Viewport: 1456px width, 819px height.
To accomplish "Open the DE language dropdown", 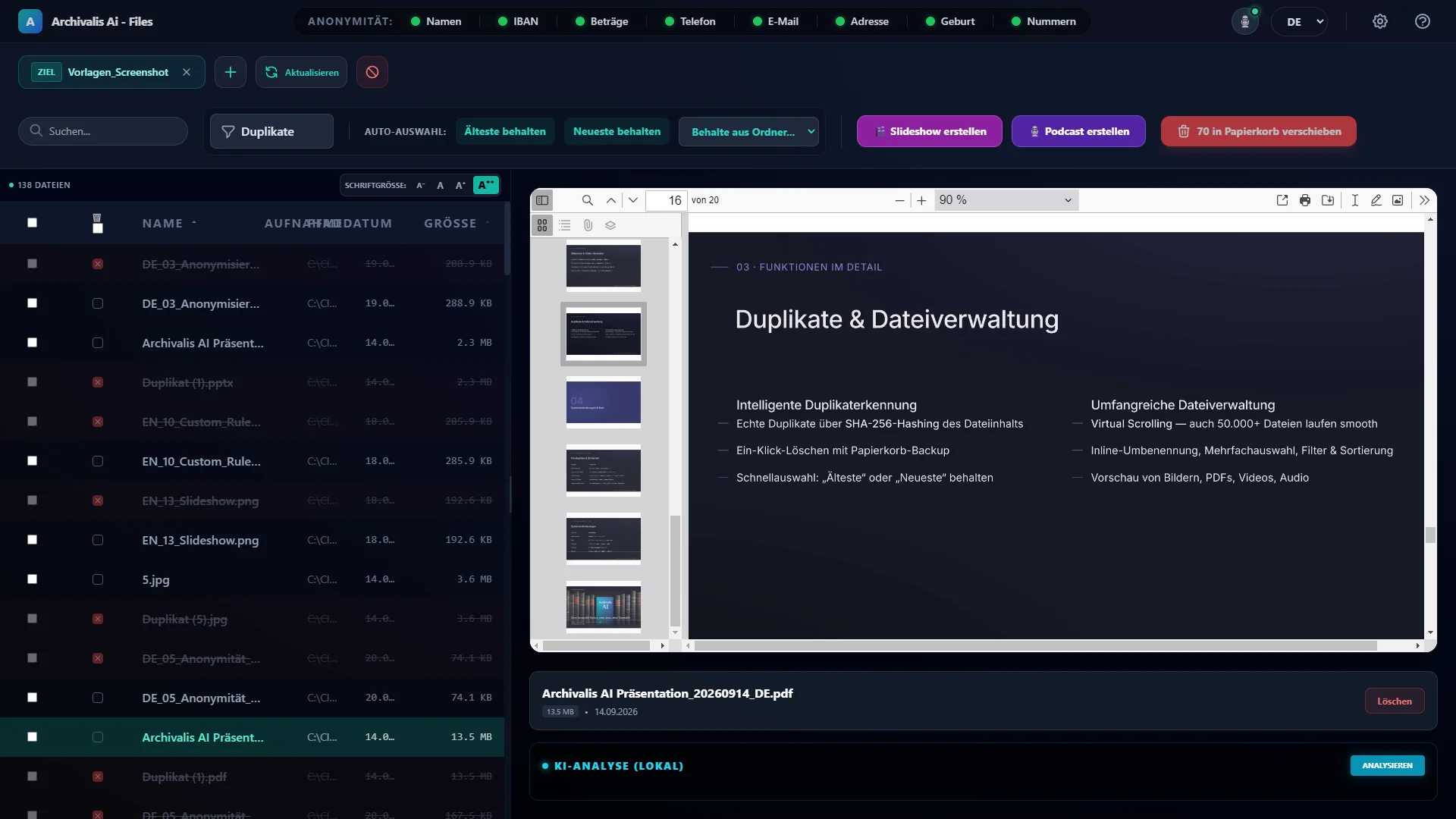I will coord(1300,22).
